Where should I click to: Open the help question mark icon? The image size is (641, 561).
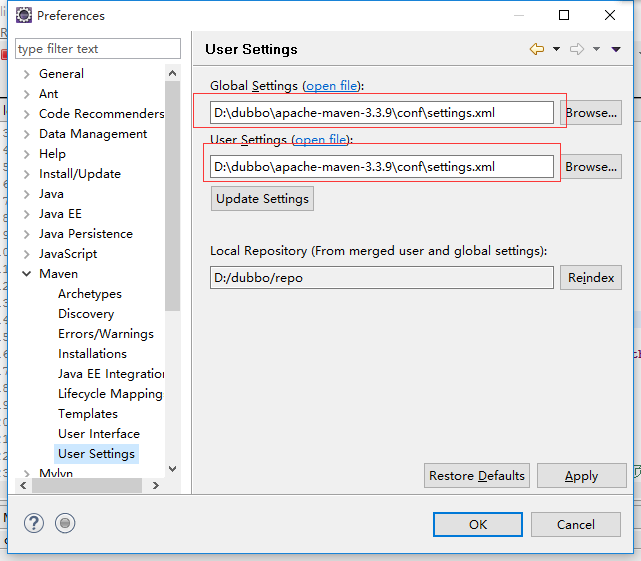pos(34,523)
